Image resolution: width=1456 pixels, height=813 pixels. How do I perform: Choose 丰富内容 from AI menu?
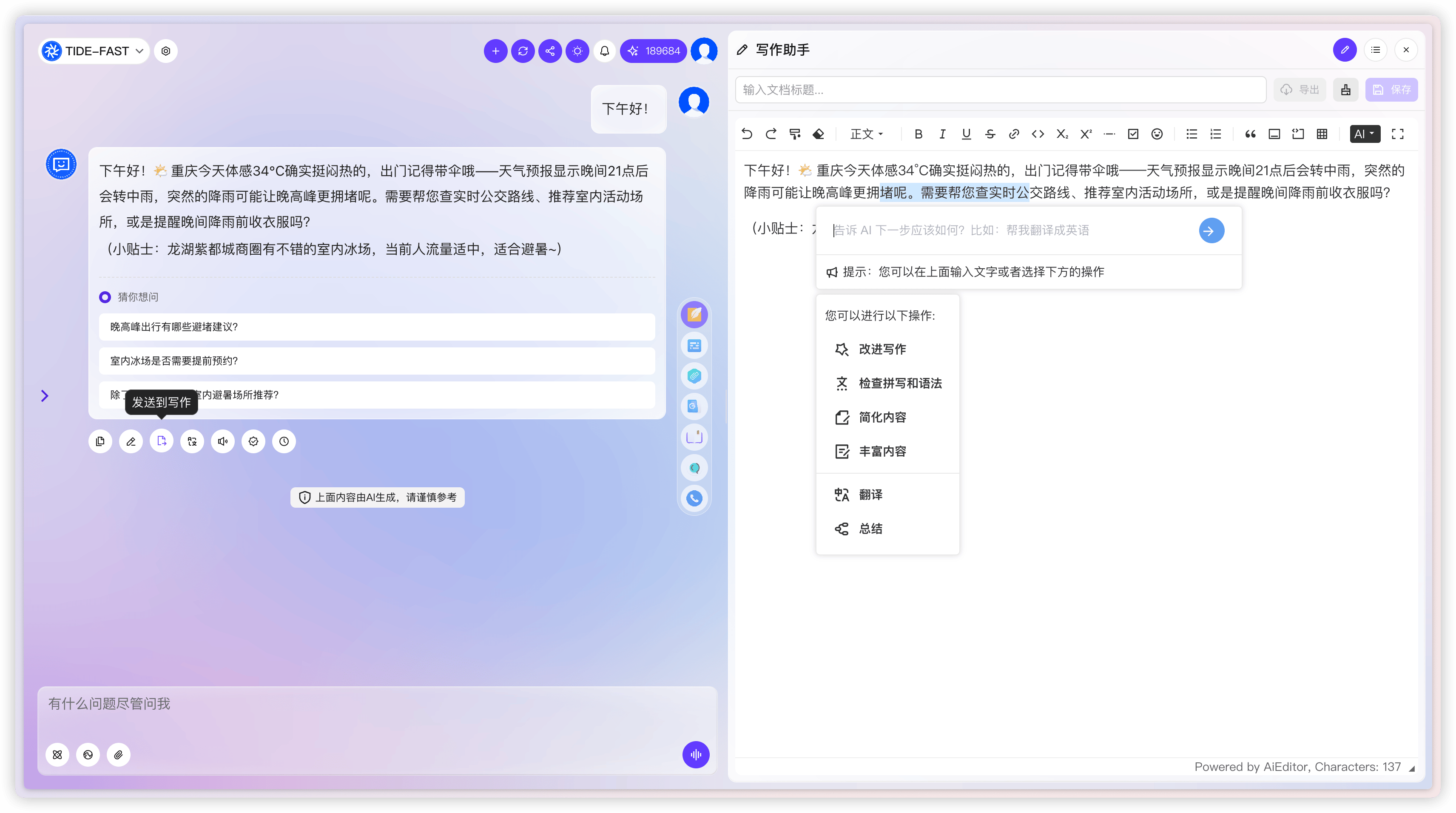pos(887,451)
